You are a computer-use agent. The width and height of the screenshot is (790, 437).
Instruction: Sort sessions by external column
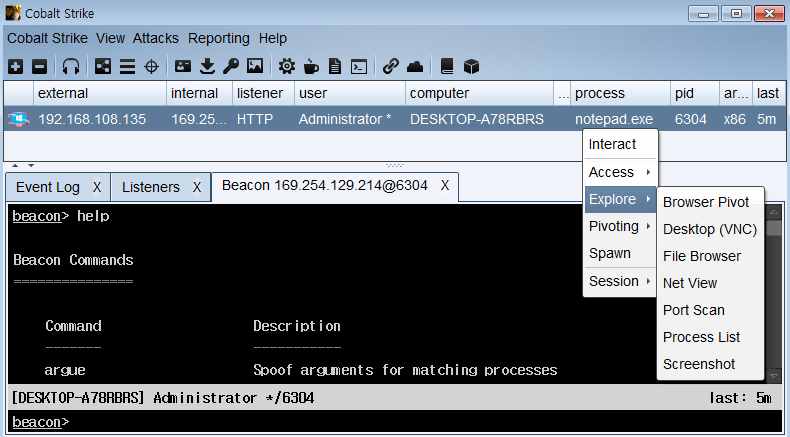(100, 93)
